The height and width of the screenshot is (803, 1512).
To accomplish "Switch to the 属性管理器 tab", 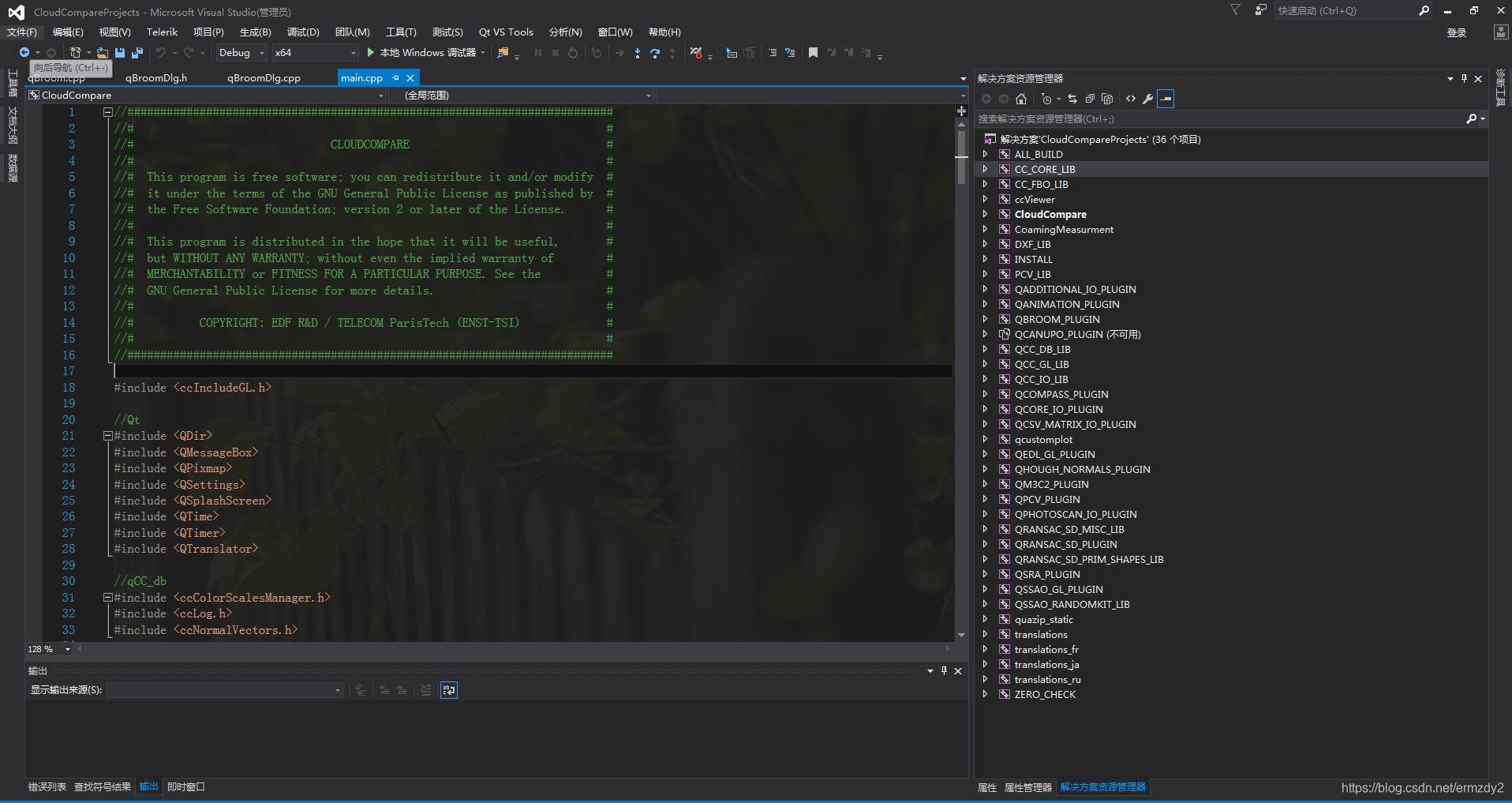I will [x=1027, y=788].
